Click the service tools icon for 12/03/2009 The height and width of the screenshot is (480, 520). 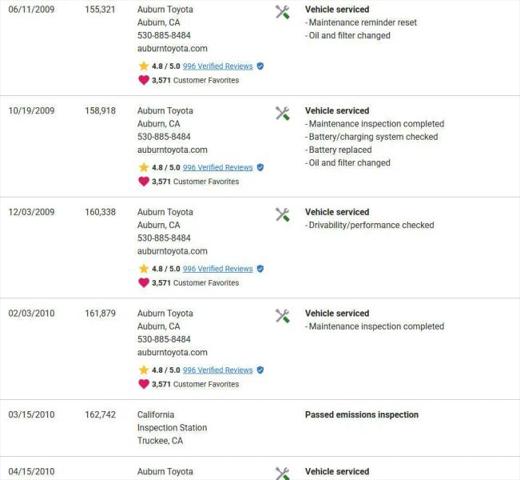[x=282, y=215]
